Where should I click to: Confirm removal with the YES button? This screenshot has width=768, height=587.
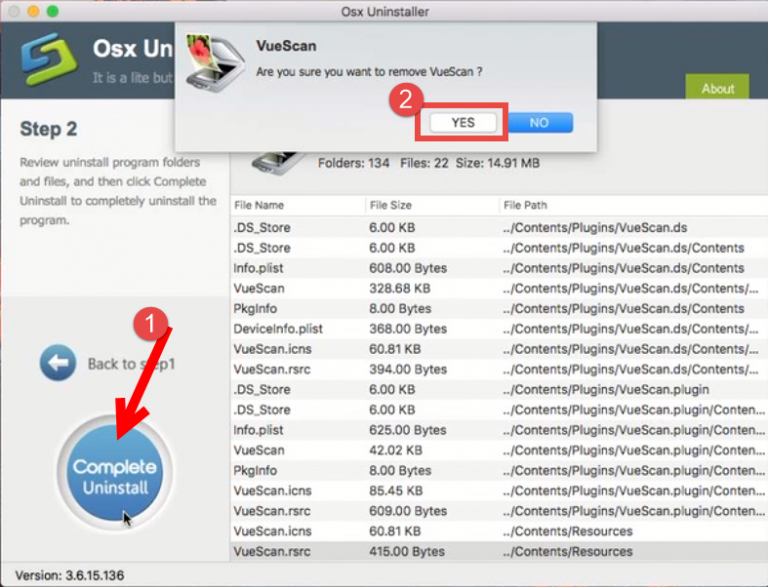[x=462, y=122]
